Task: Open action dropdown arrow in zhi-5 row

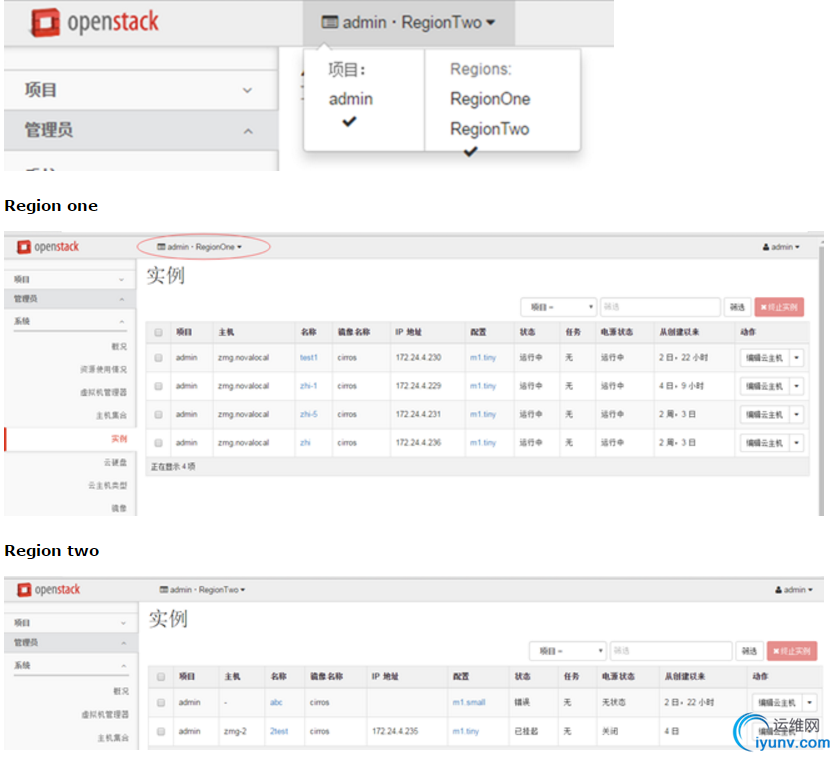Action: click(797, 414)
